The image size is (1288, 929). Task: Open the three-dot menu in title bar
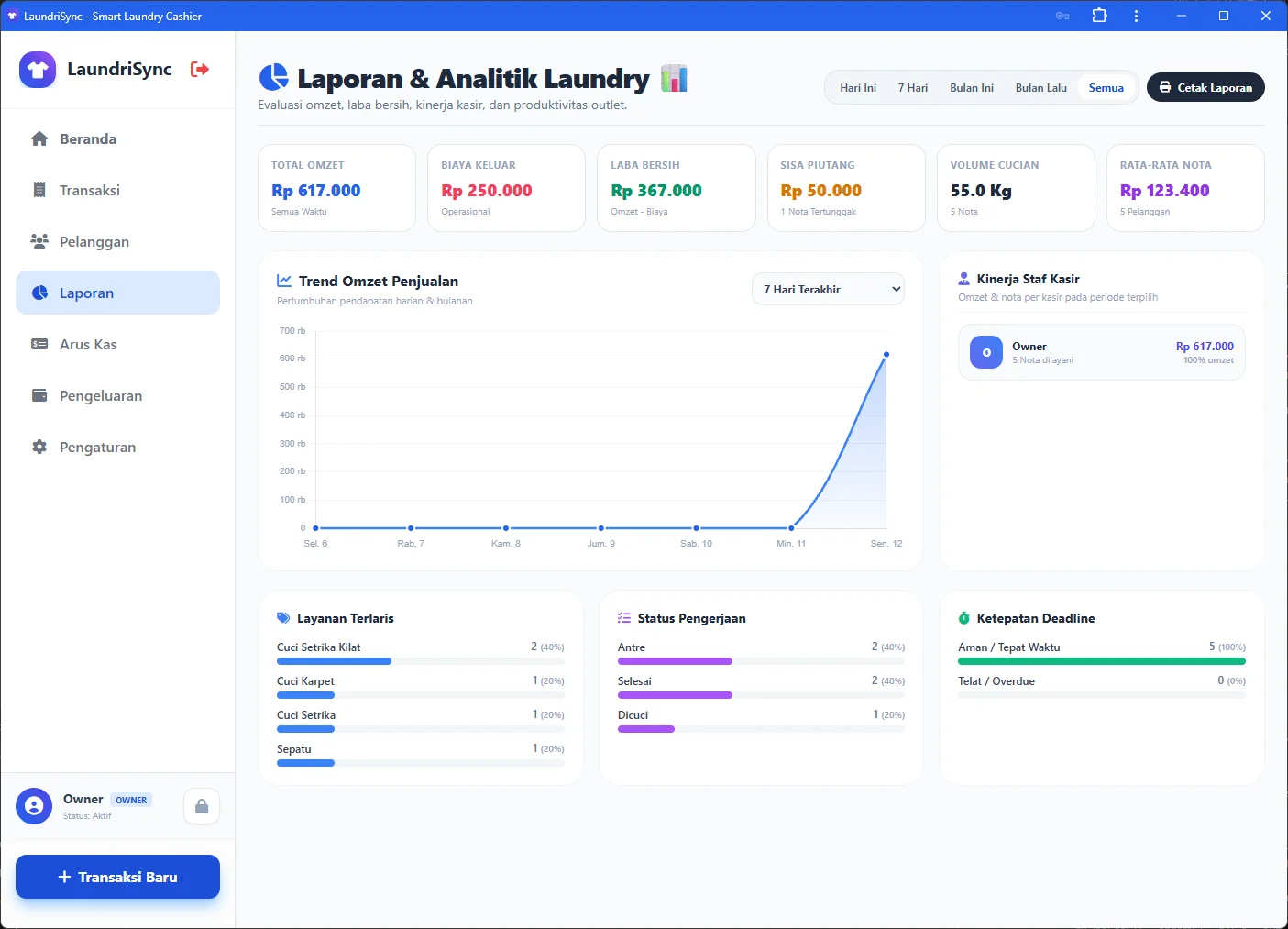pos(1136,16)
